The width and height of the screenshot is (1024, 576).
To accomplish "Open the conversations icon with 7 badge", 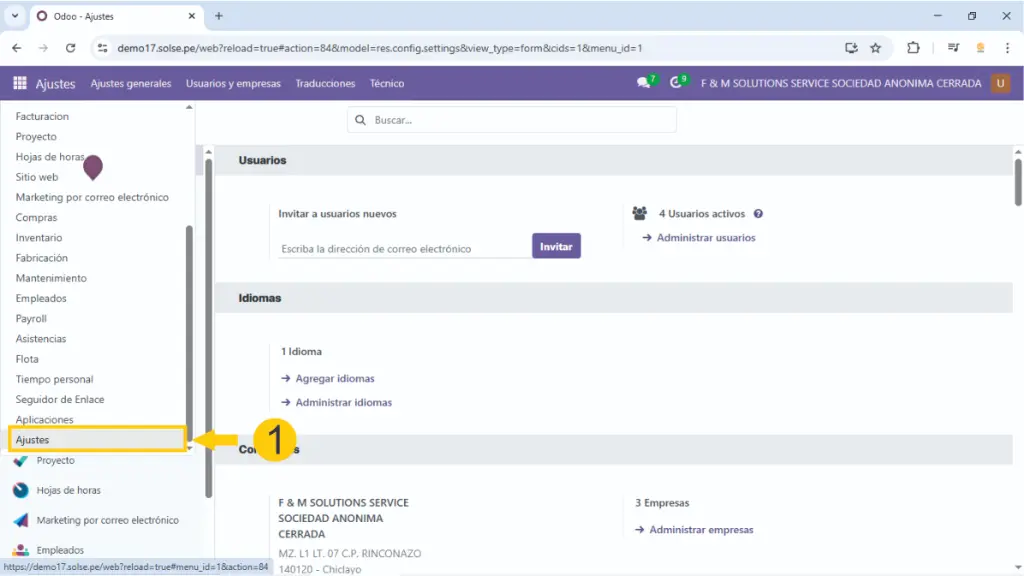I will (x=644, y=84).
